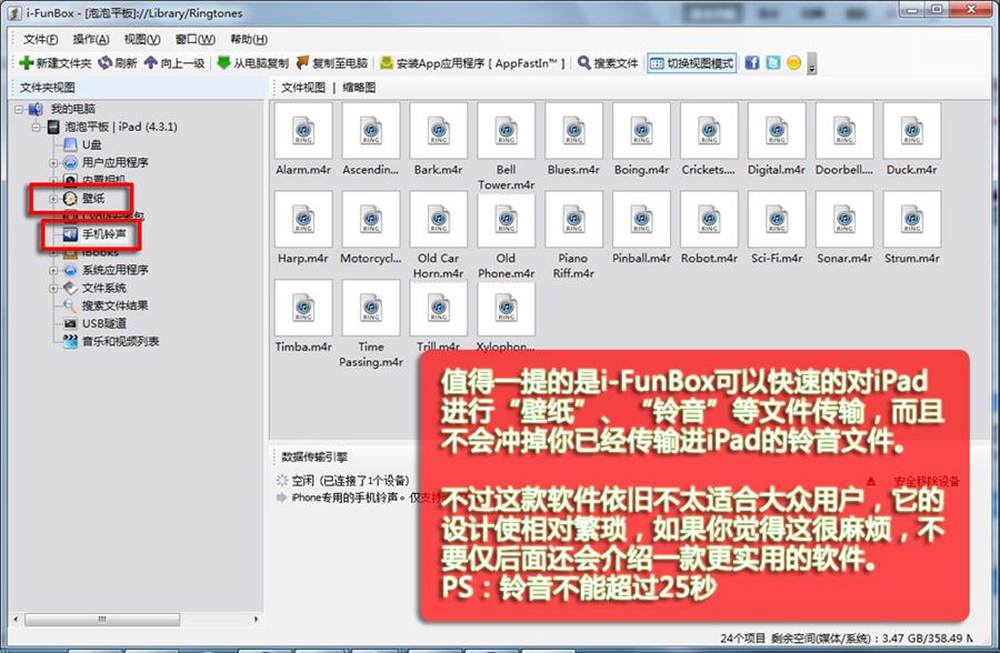This screenshot has width=1000, height=653.
Task: Open the 搜索文件 search tool
Action: [608, 63]
